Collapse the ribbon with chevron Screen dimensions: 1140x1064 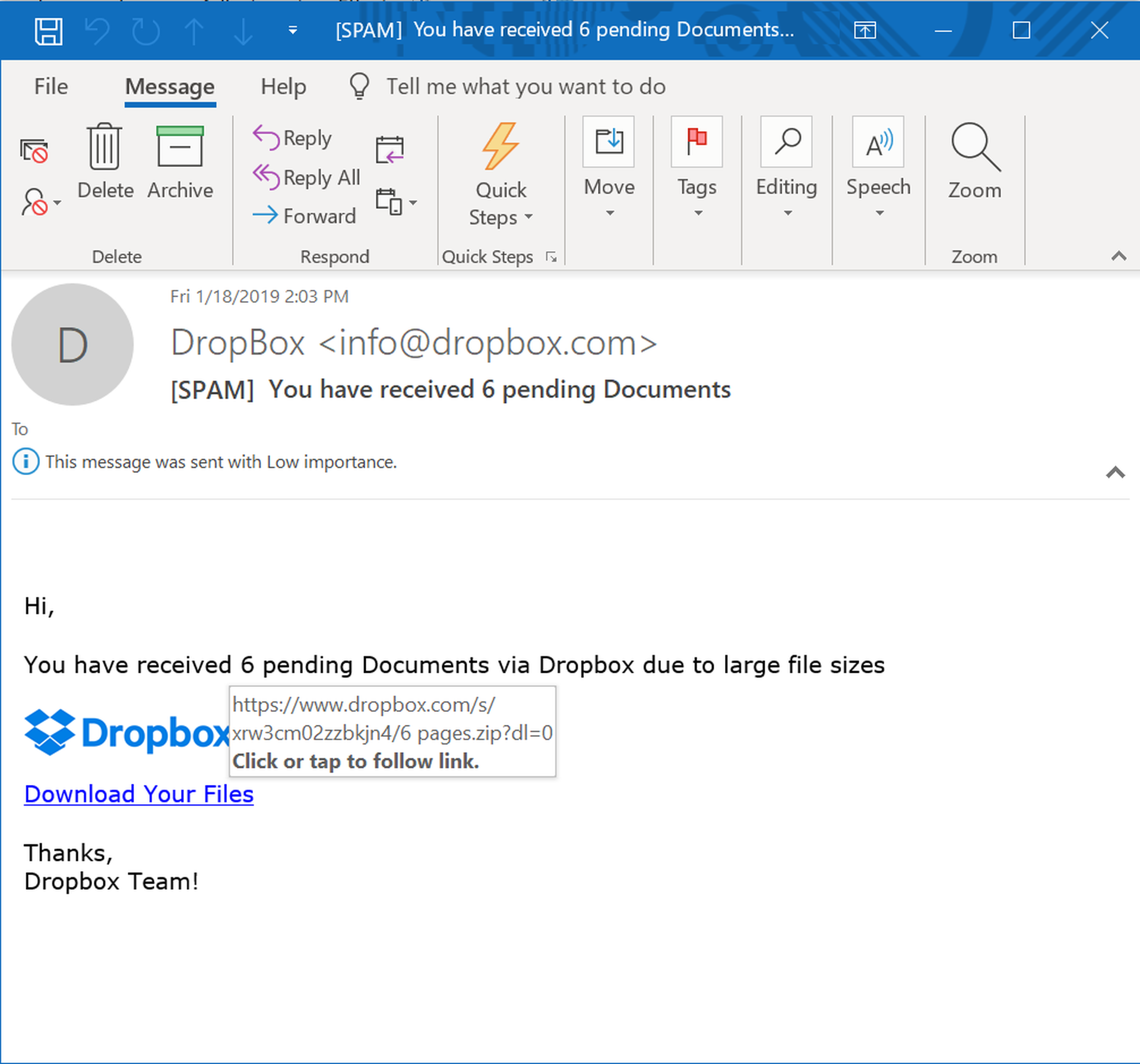1119,256
